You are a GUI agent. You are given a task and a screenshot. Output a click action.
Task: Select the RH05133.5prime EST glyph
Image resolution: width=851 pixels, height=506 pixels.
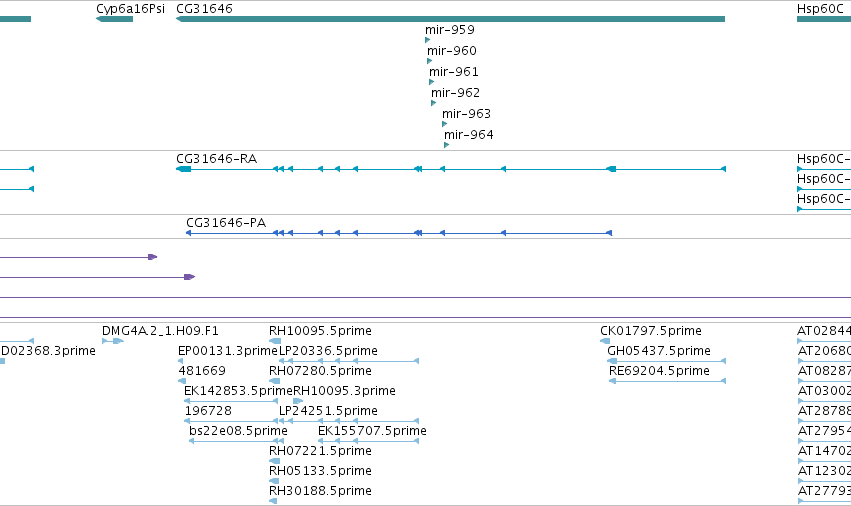tap(274, 481)
